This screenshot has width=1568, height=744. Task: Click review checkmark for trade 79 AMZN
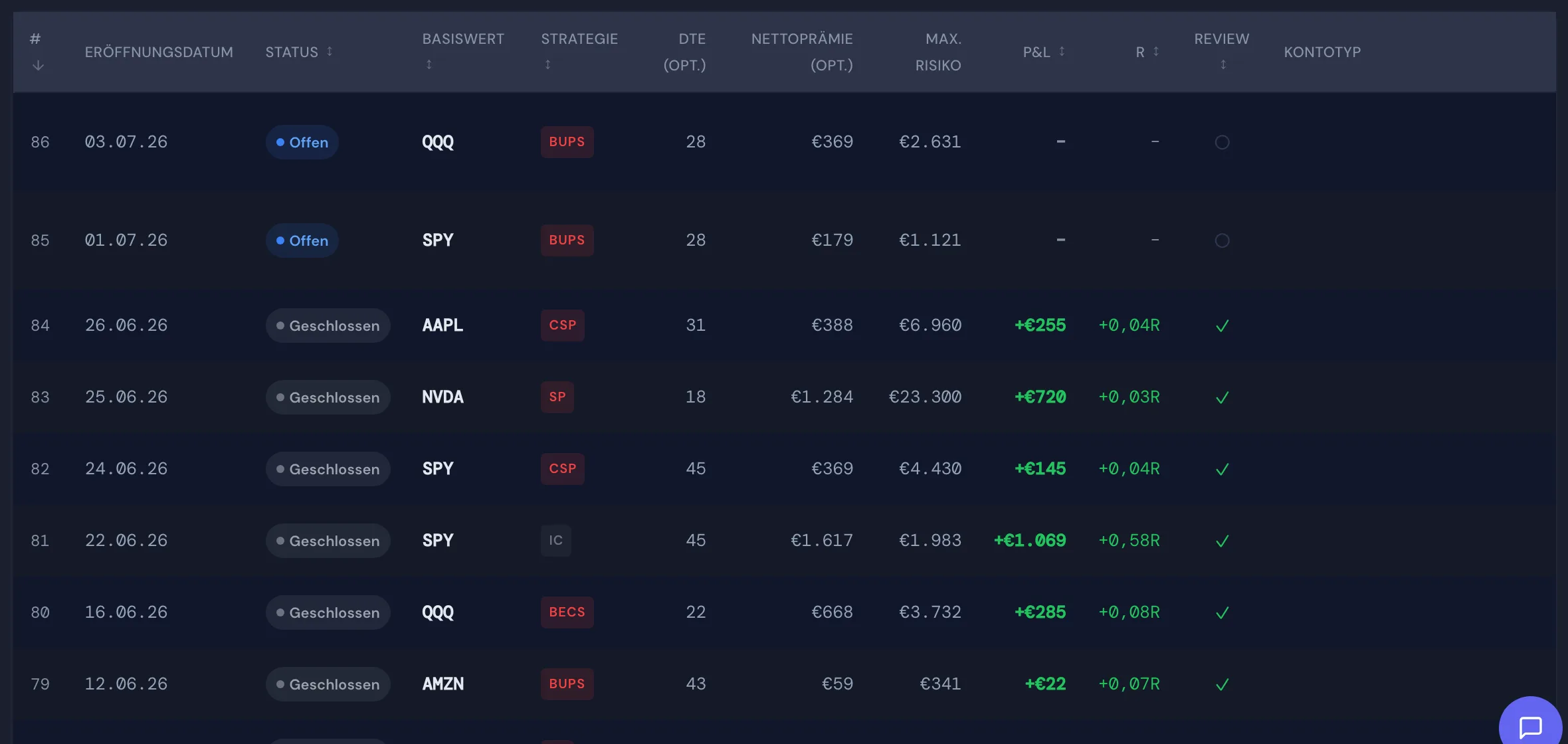point(1222,684)
